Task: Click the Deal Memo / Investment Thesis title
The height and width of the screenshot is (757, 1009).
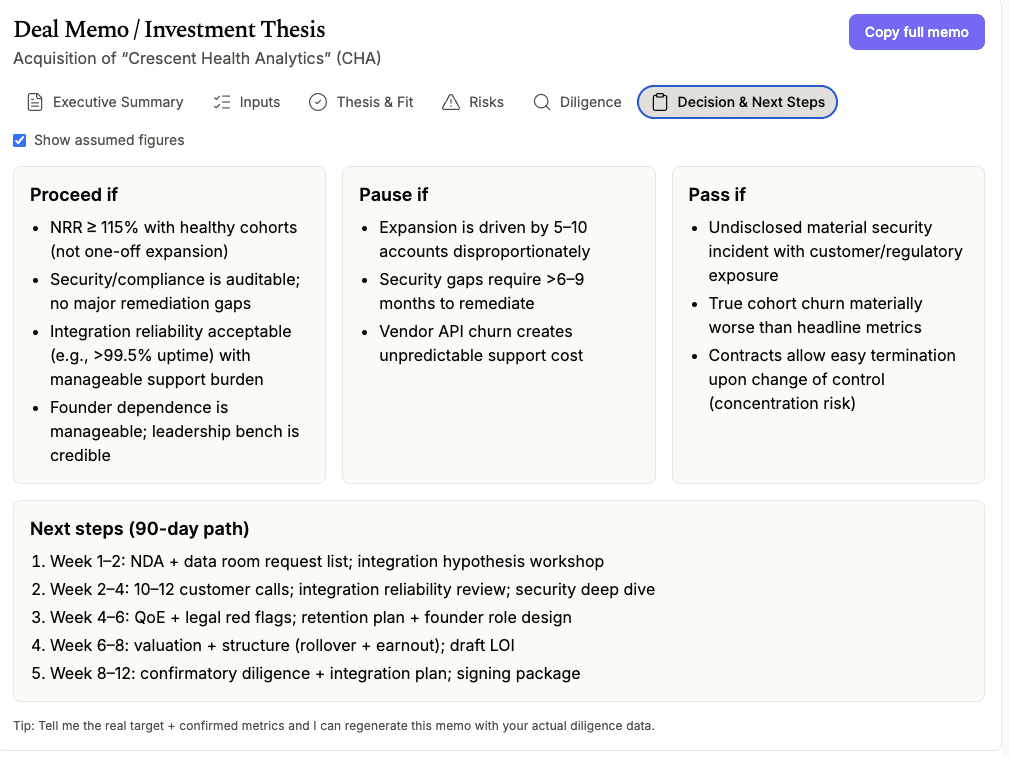Action: 169,30
